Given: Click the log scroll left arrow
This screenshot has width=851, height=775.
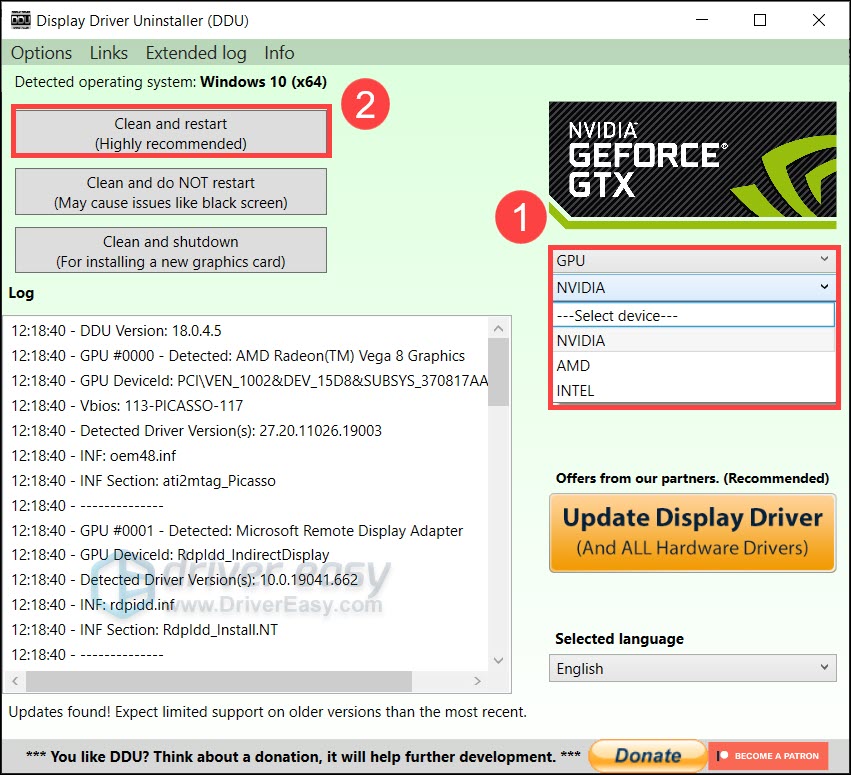Looking at the screenshot, I should pos(15,681).
